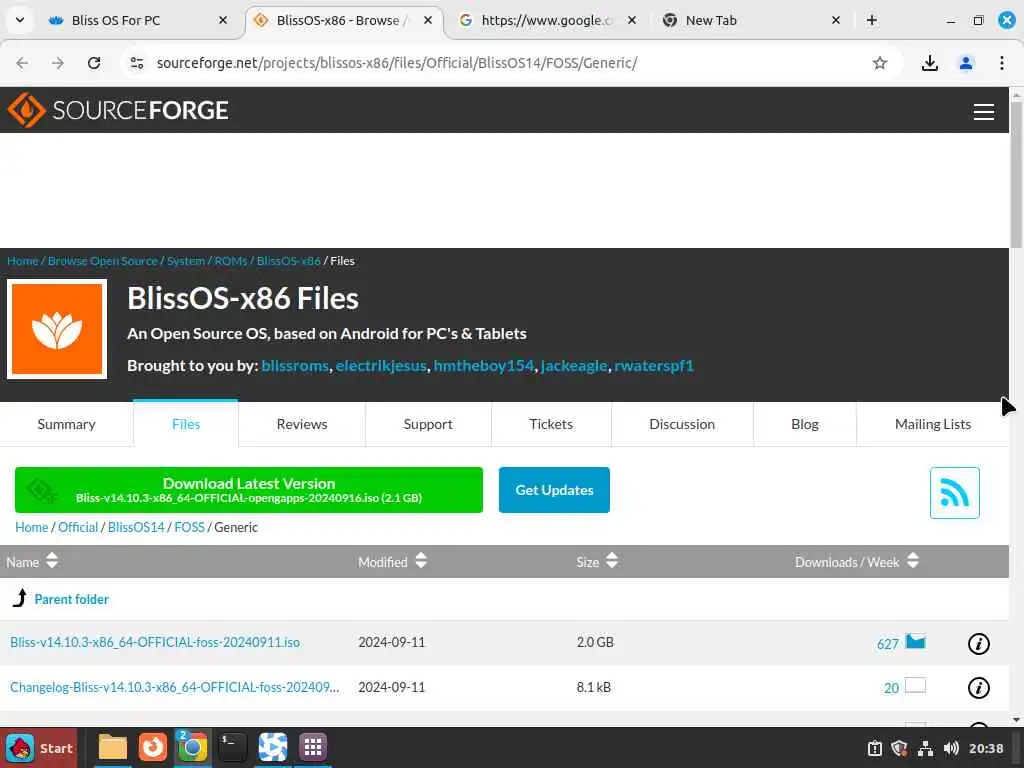Screen dimensions: 1024x768
Task: Open the app grid icon in taskbar
Action: (x=313, y=747)
